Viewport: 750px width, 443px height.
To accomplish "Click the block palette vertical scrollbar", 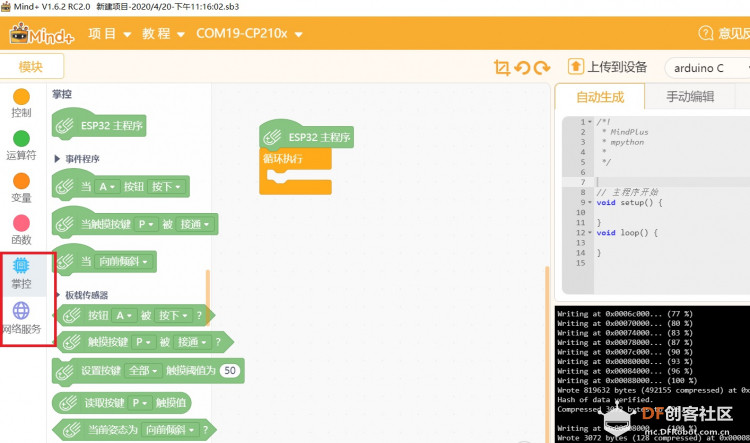I will click(x=208, y=297).
